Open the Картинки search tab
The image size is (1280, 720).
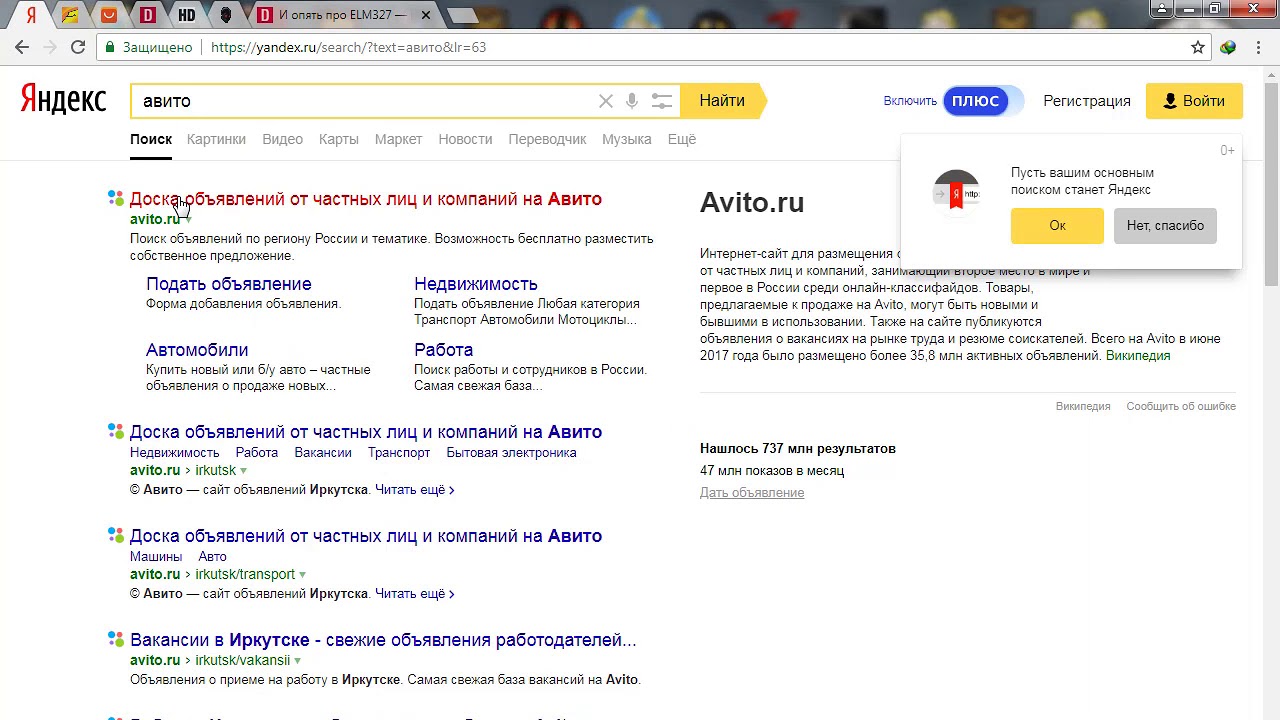[x=216, y=139]
